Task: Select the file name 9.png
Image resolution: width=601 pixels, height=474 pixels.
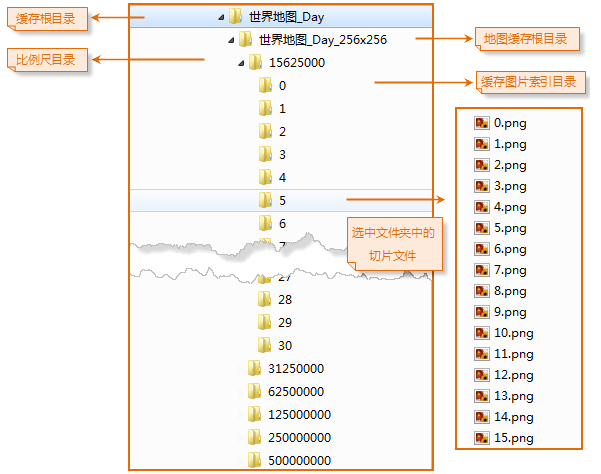Action: (x=510, y=313)
